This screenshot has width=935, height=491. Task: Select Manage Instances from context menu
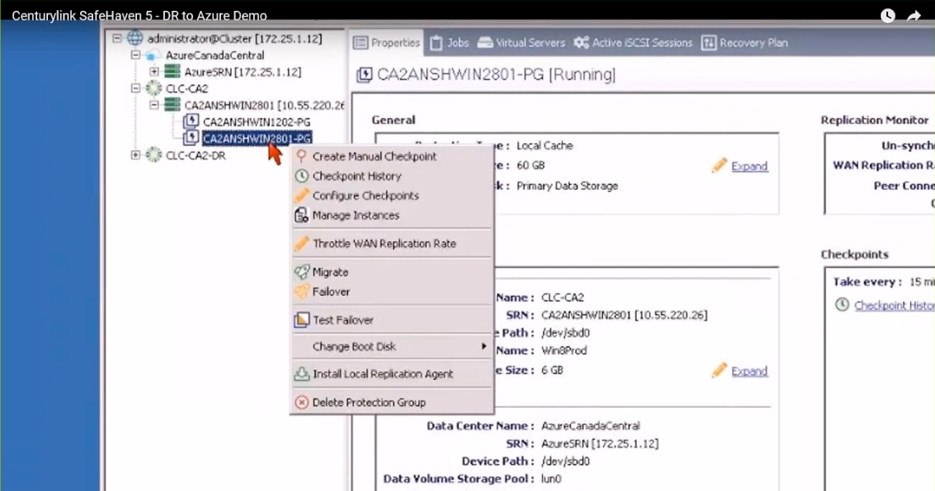[x=393, y=215]
